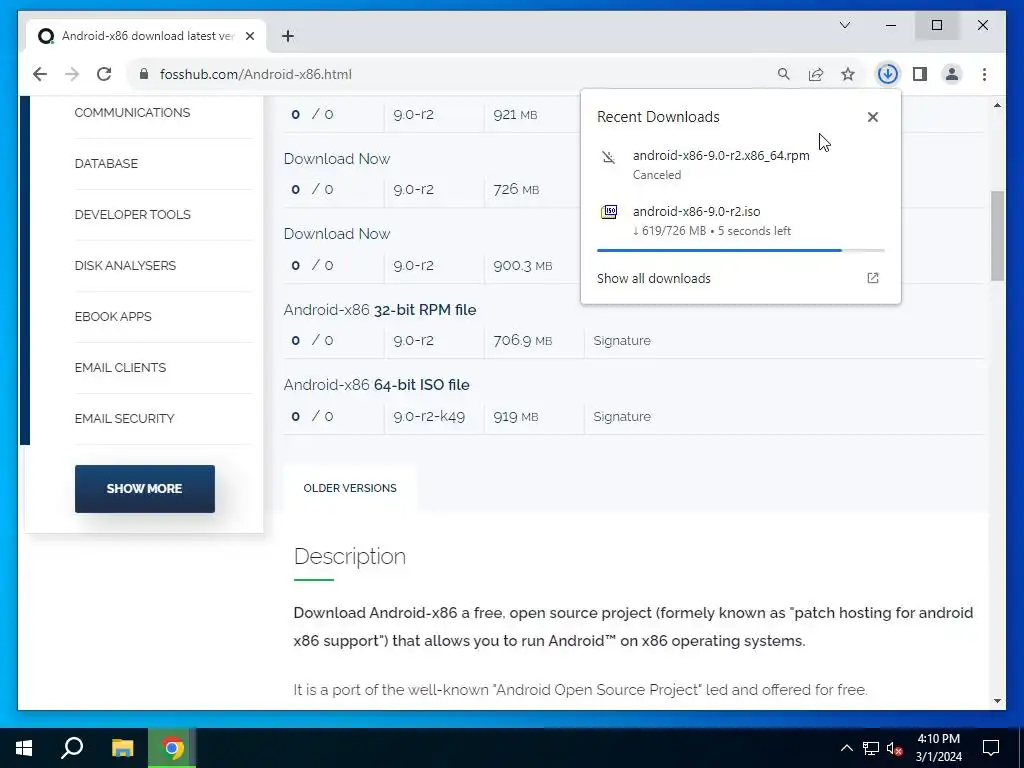Screen dimensions: 1024x768
Task: Open the Chrome three-dot menu
Action: 984,74
